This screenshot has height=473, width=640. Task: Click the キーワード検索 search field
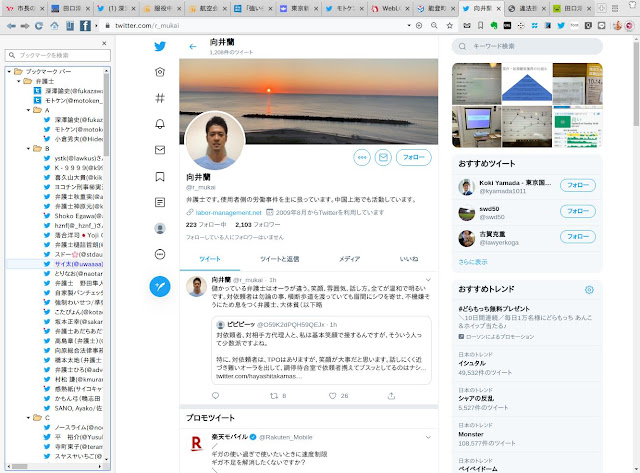point(527,47)
